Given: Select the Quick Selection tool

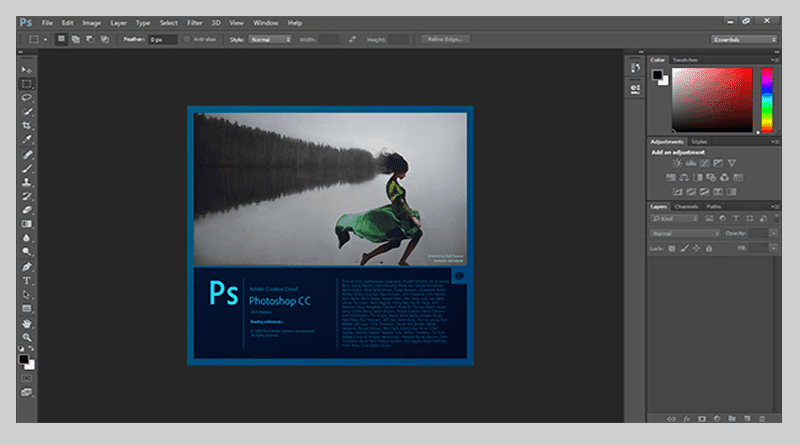Looking at the screenshot, I should click(27, 111).
